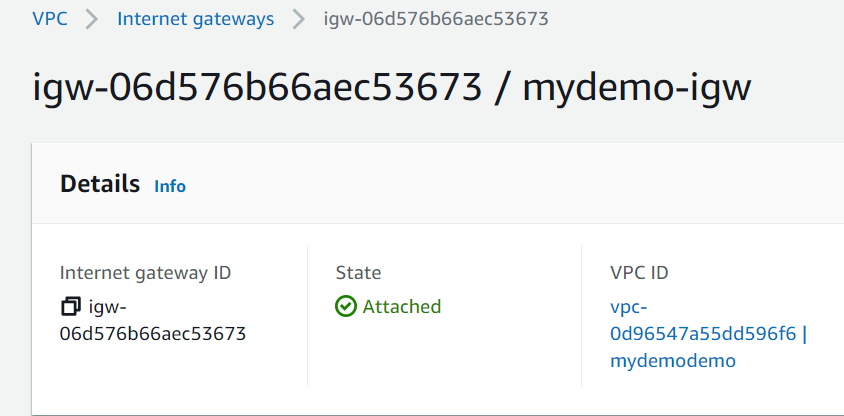Open the Internet gateways breadcrumb
The height and width of the screenshot is (416, 844).
(195, 19)
